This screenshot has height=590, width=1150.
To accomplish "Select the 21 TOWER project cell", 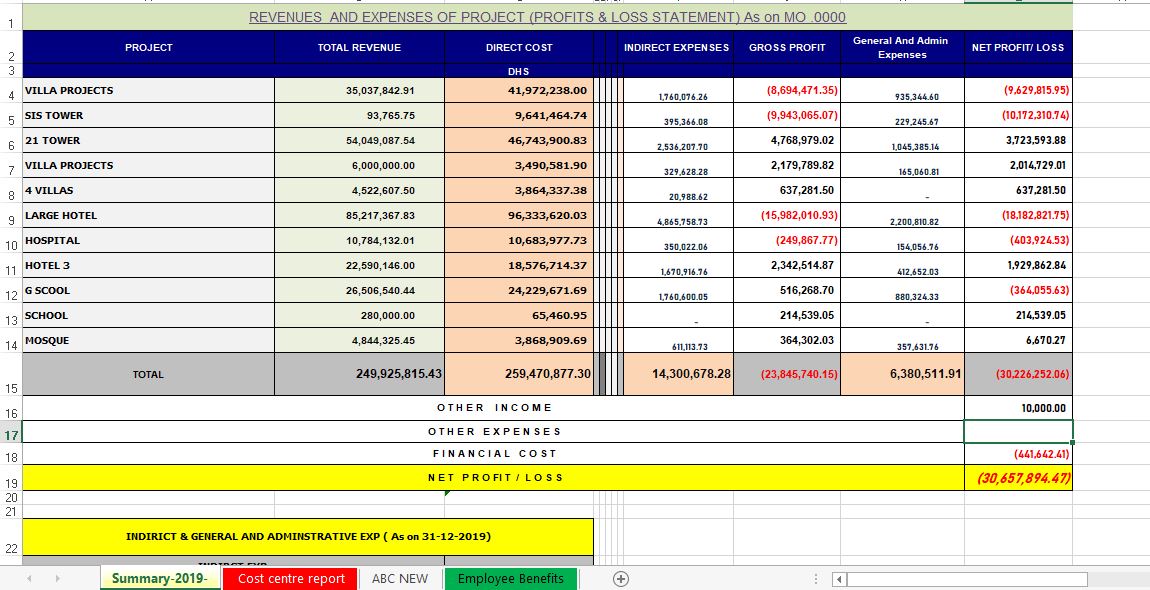I will (x=148, y=140).
